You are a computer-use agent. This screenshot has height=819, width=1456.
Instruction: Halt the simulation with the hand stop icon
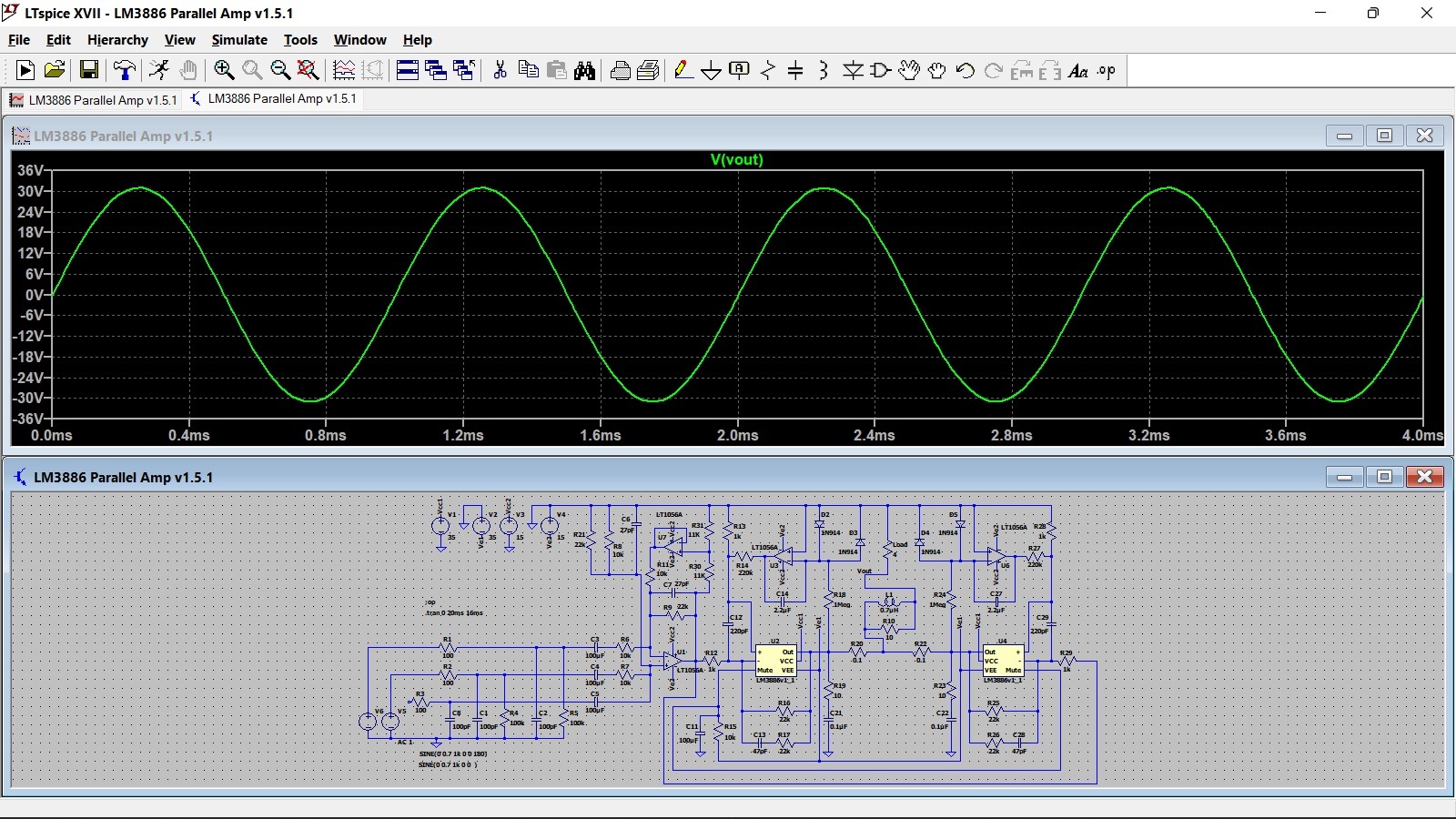[x=188, y=70]
